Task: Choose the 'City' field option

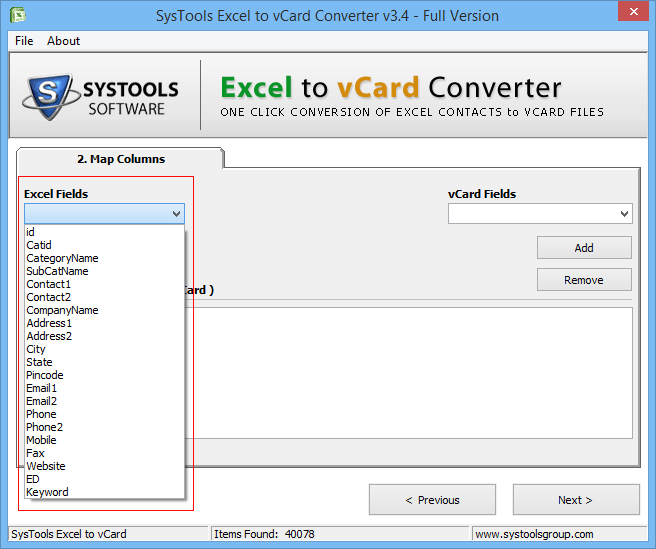Action: [105, 349]
